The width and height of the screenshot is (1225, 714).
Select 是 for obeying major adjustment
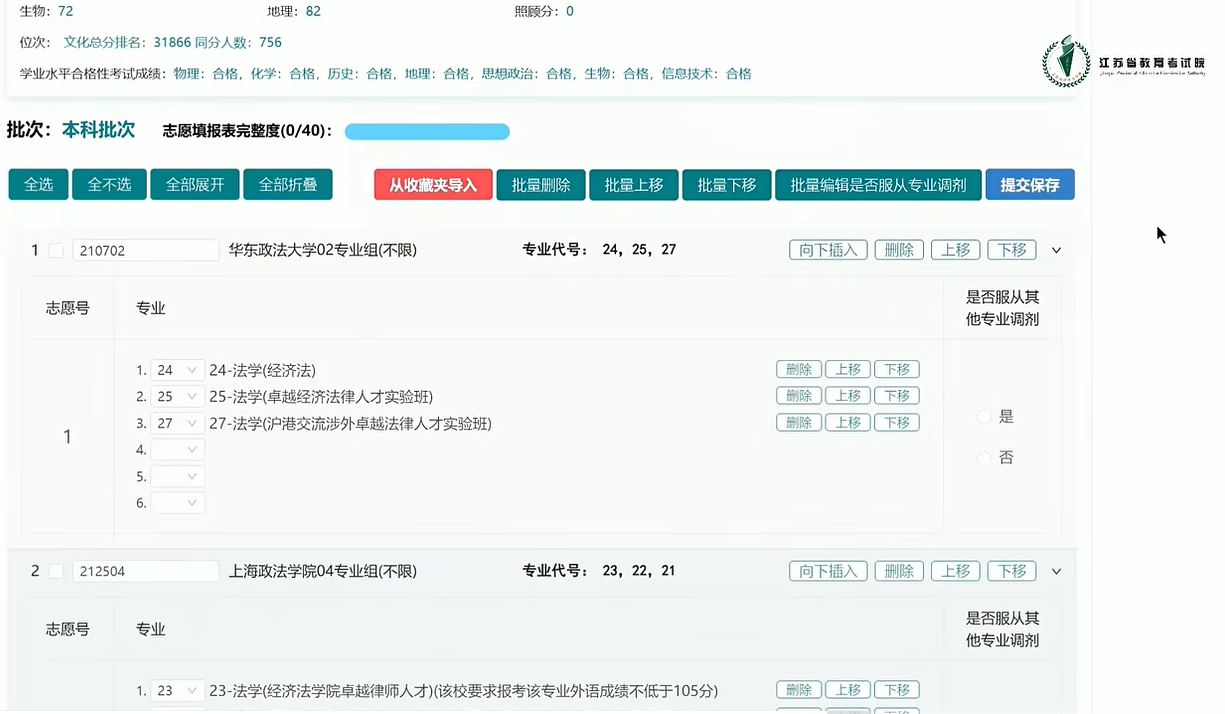pyautogui.click(x=985, y=417)
